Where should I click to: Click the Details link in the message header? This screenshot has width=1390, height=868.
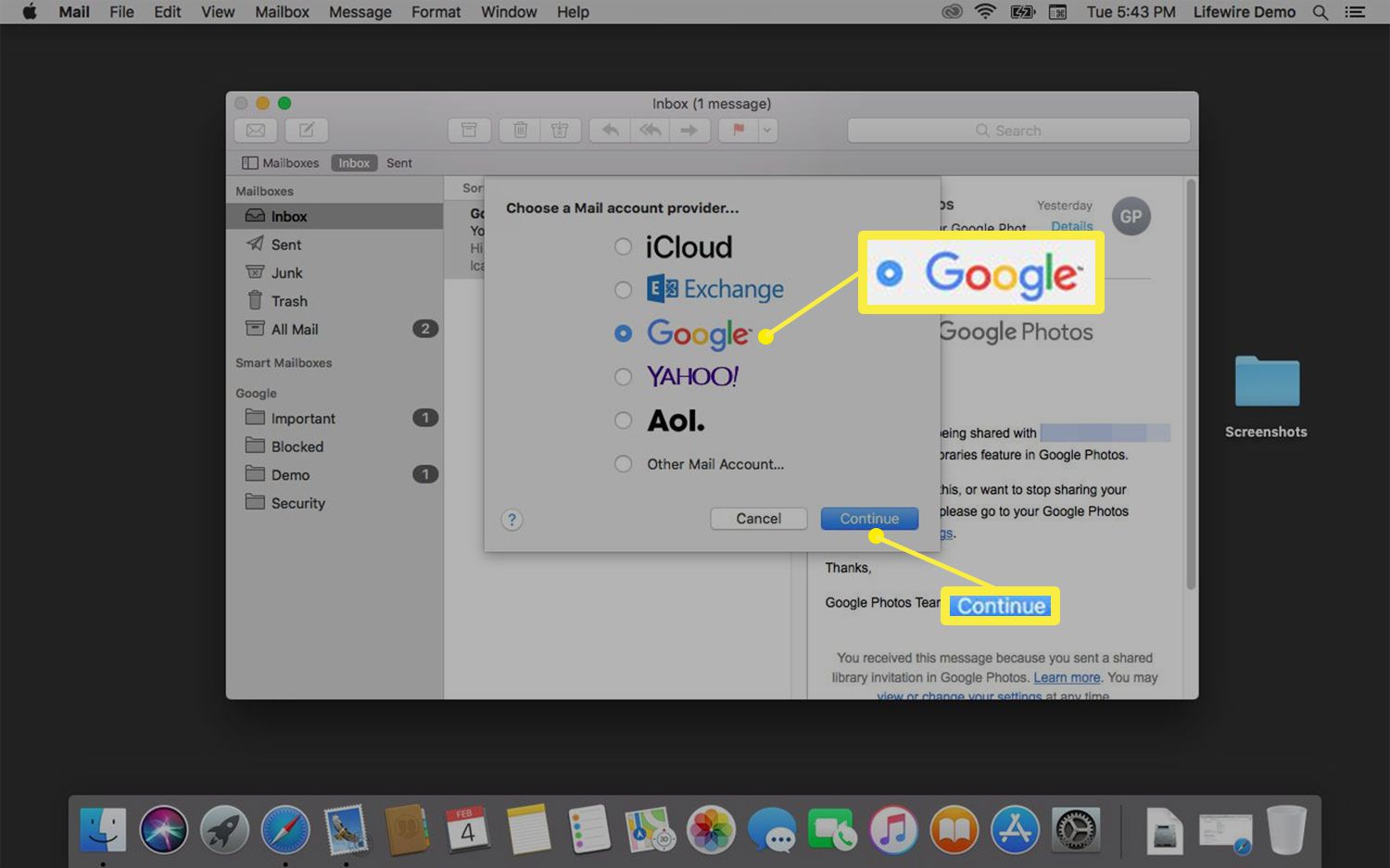1071,226
